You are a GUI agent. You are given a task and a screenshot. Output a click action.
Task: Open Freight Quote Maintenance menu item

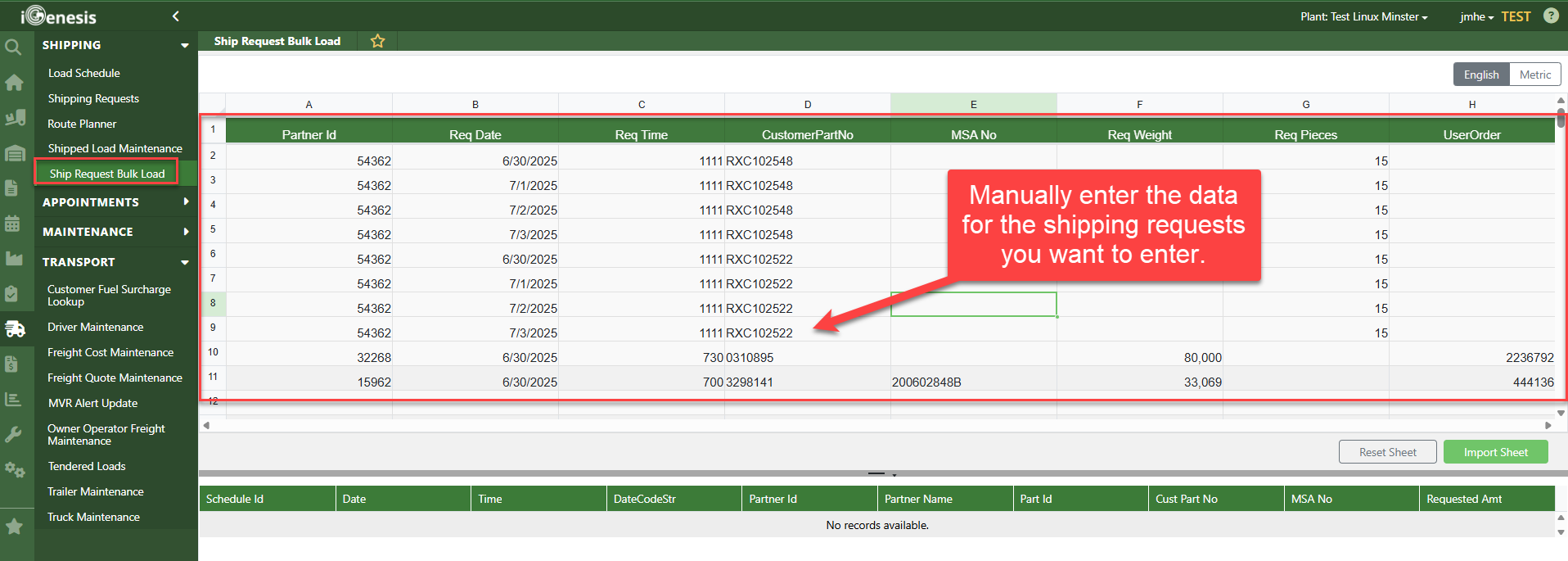115,378
